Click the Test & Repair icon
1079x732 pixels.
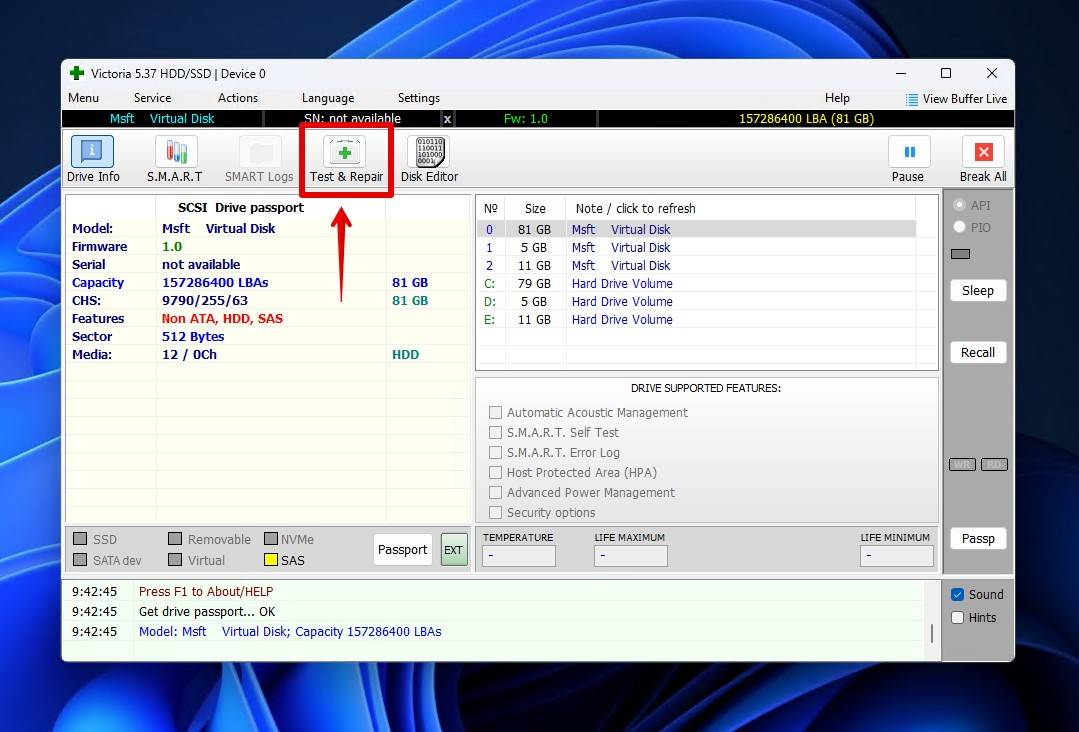pos(346,153)
